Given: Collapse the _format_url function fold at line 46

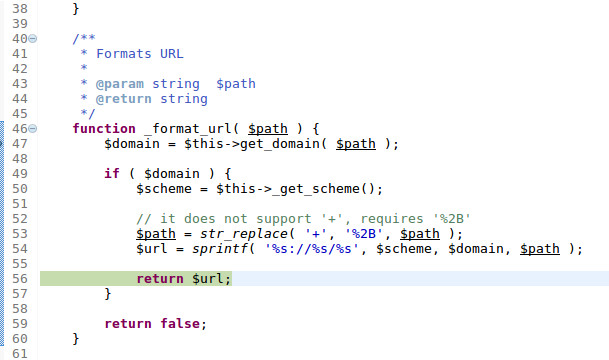Looking at the screenshot, I should [33, 129].
